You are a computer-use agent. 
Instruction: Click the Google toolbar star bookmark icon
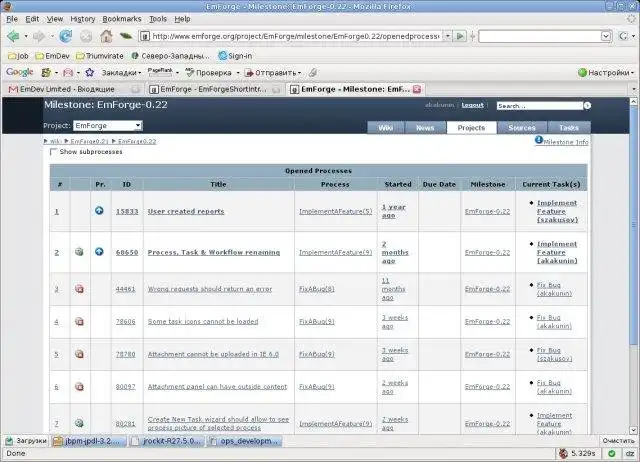coord(89,73)
